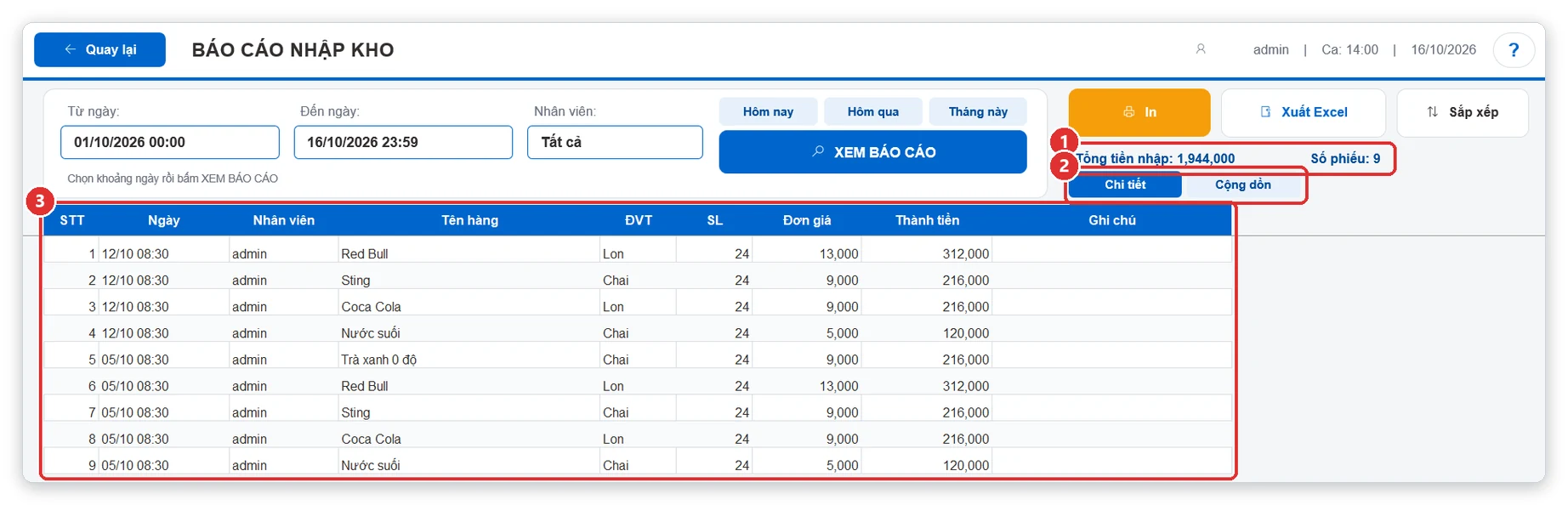Select Coca Cola in row 8
The width and height of the screenshot is (1568, 505).
(x=371, y=438)
